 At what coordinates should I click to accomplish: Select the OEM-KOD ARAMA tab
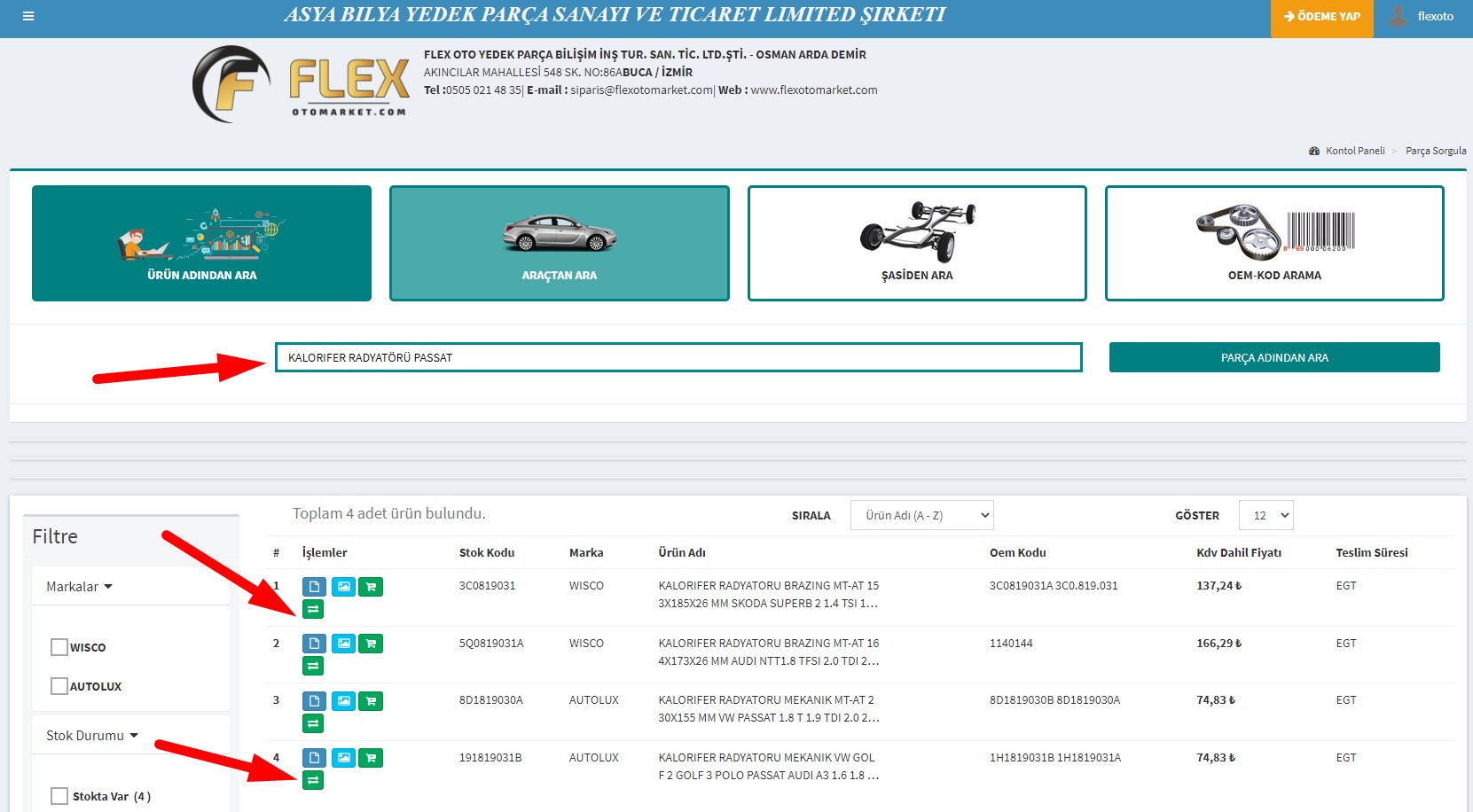[x=1273, y=243]
